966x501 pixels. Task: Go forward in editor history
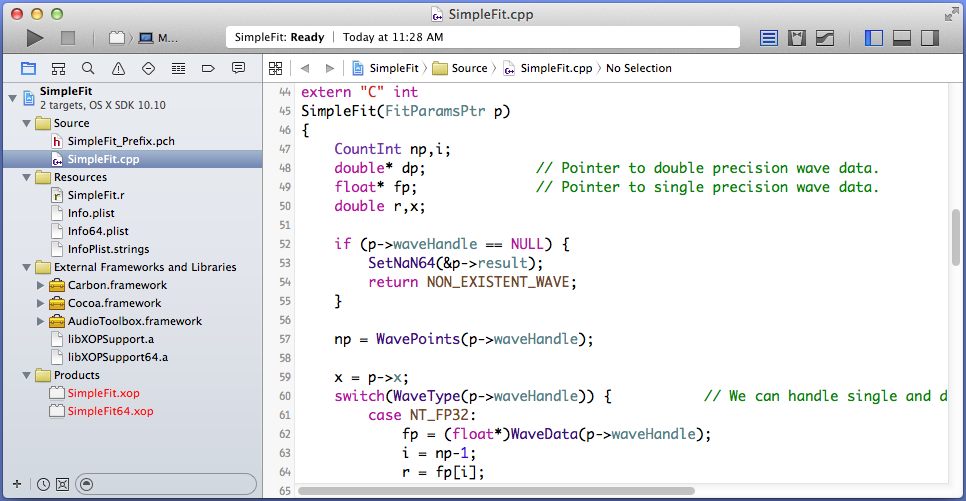click(330, 68)
